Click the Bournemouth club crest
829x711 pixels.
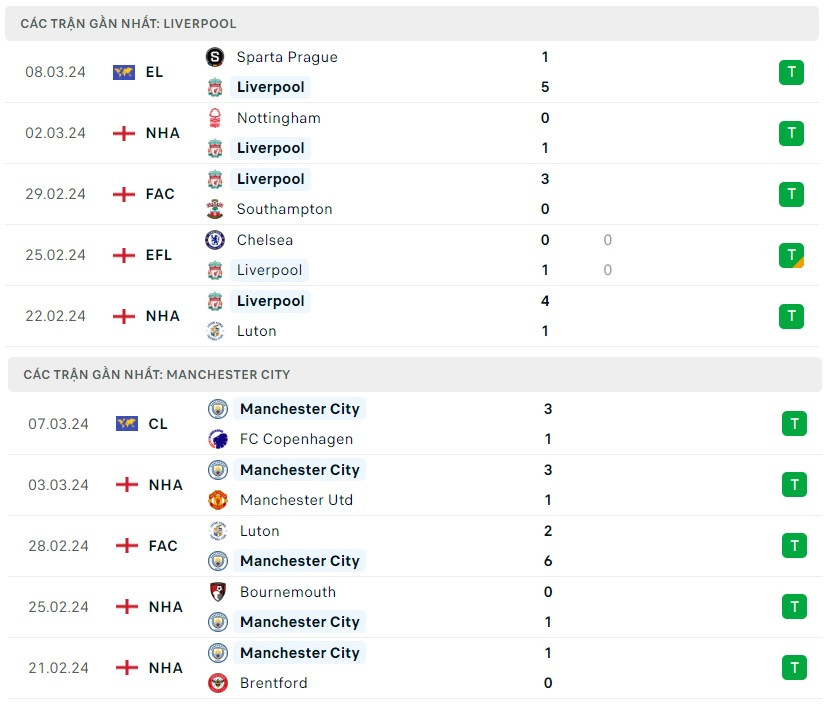tap(218, 592)
